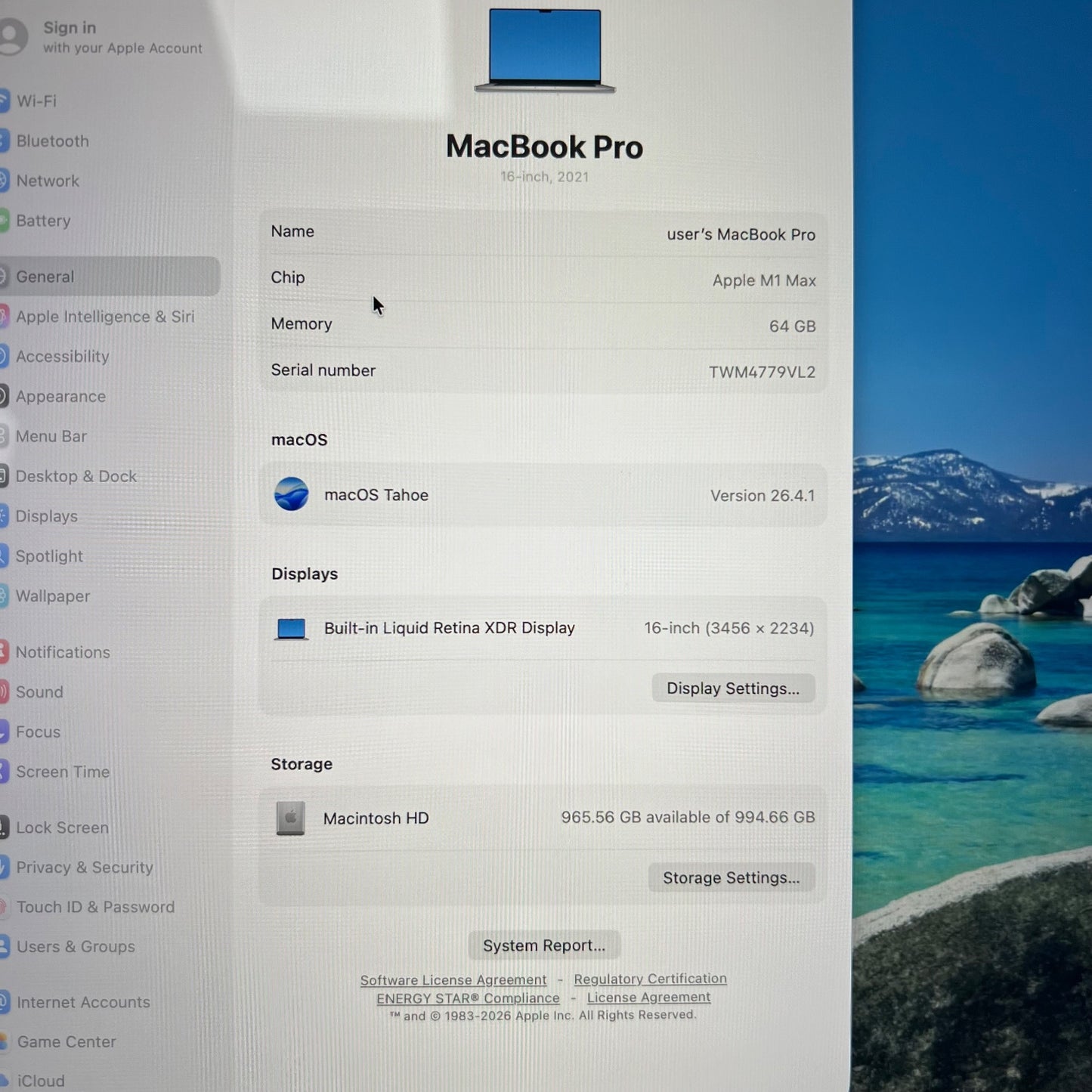
Task: Click the macOS Tahoe logo icon
Action: 291,495
